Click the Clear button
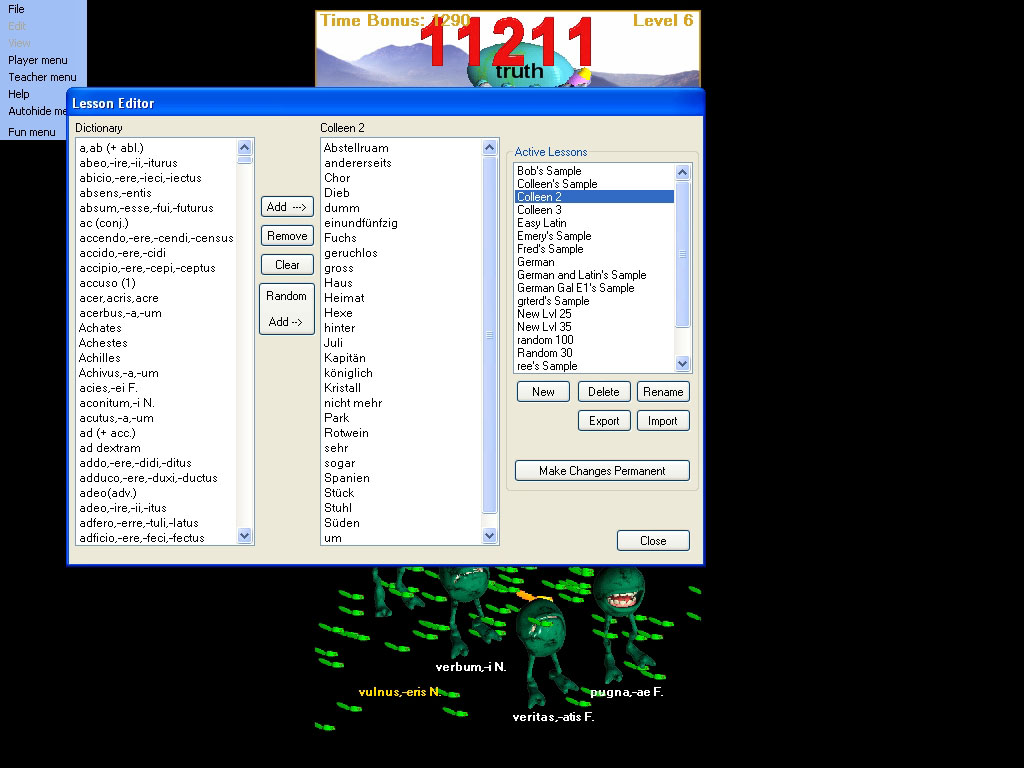 point(287,265)
